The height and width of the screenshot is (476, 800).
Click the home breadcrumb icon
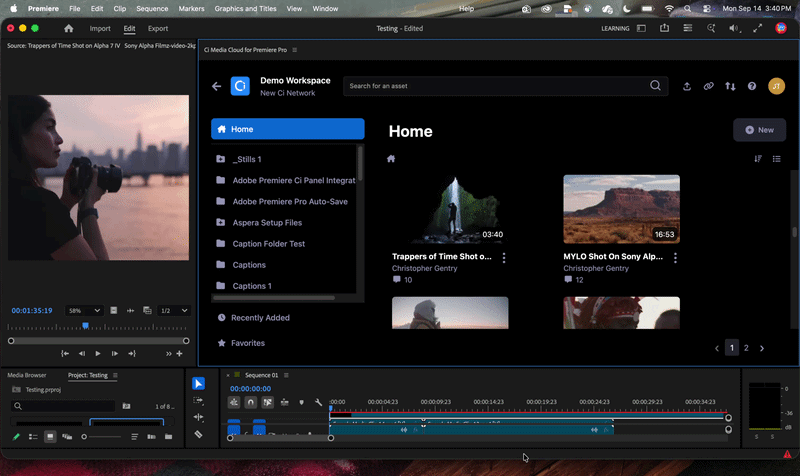(x=391, y=159)
